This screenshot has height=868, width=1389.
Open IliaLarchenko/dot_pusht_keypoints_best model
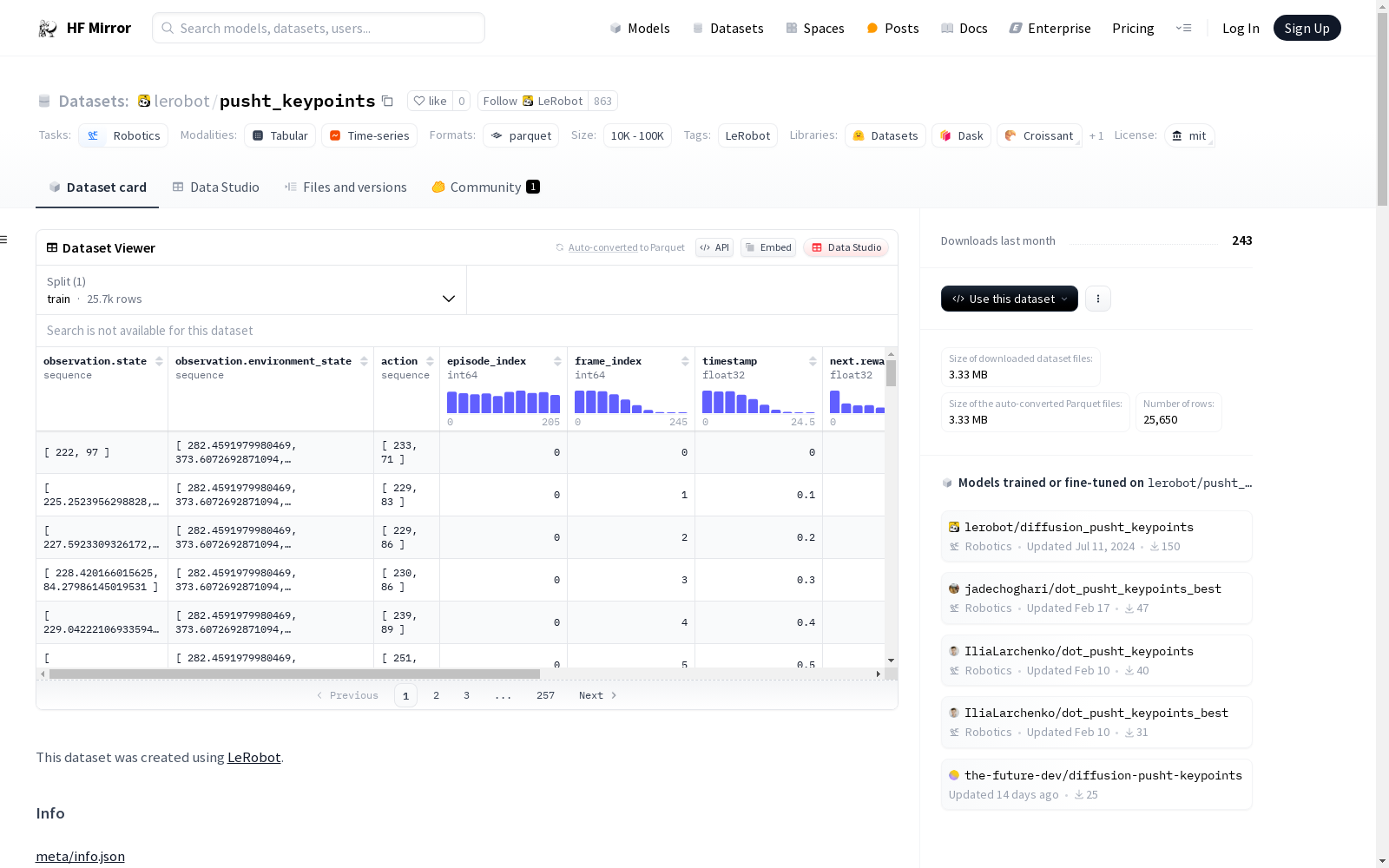[x=1096, y=722]
